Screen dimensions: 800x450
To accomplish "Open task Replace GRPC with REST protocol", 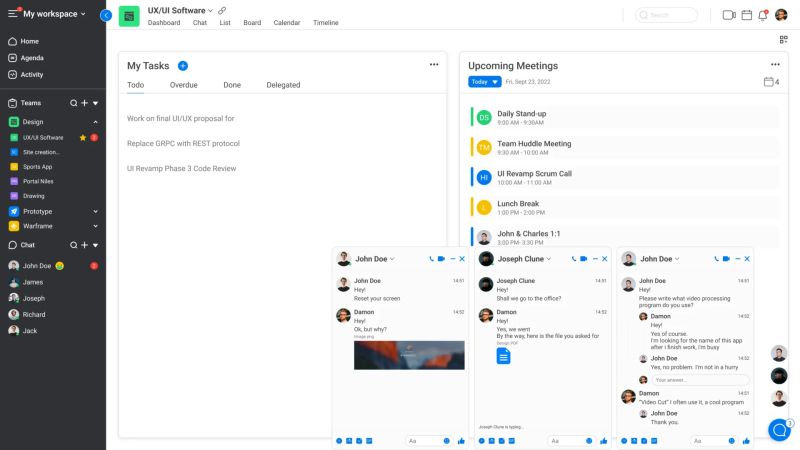I will [x=183, y=143].
